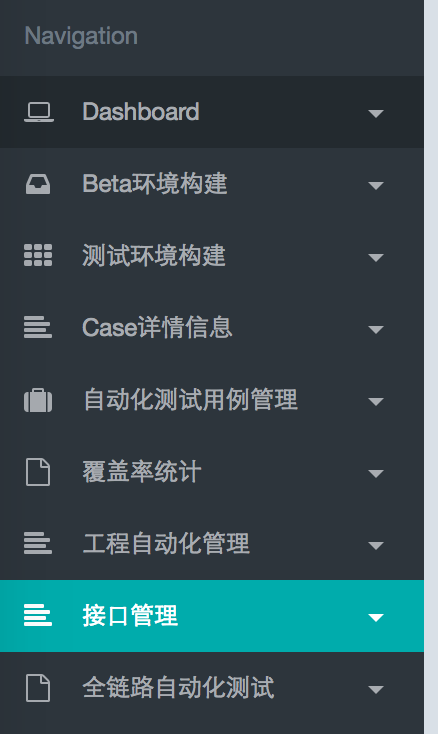
Task: Open the 自动化测试用例管理 menu item
Action: [x=212, y=400]
